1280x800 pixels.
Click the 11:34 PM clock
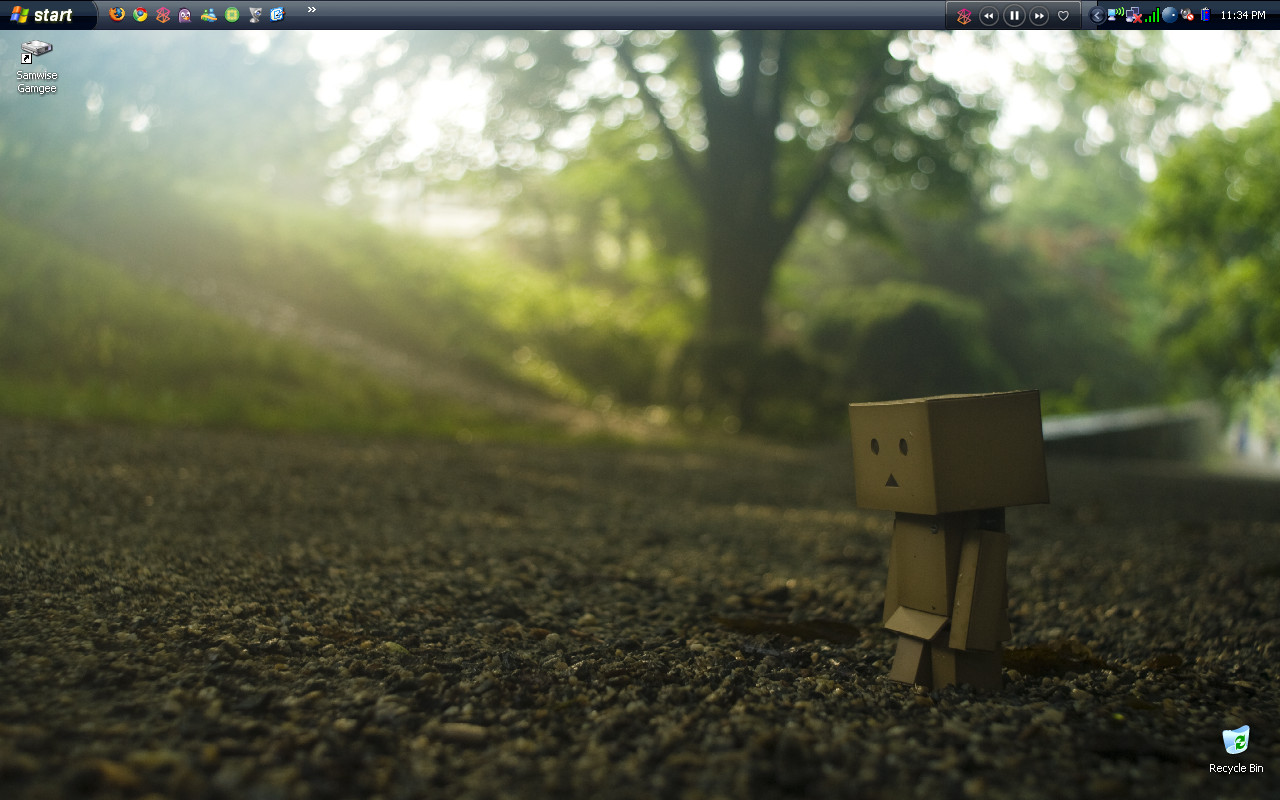[1243, 16]
